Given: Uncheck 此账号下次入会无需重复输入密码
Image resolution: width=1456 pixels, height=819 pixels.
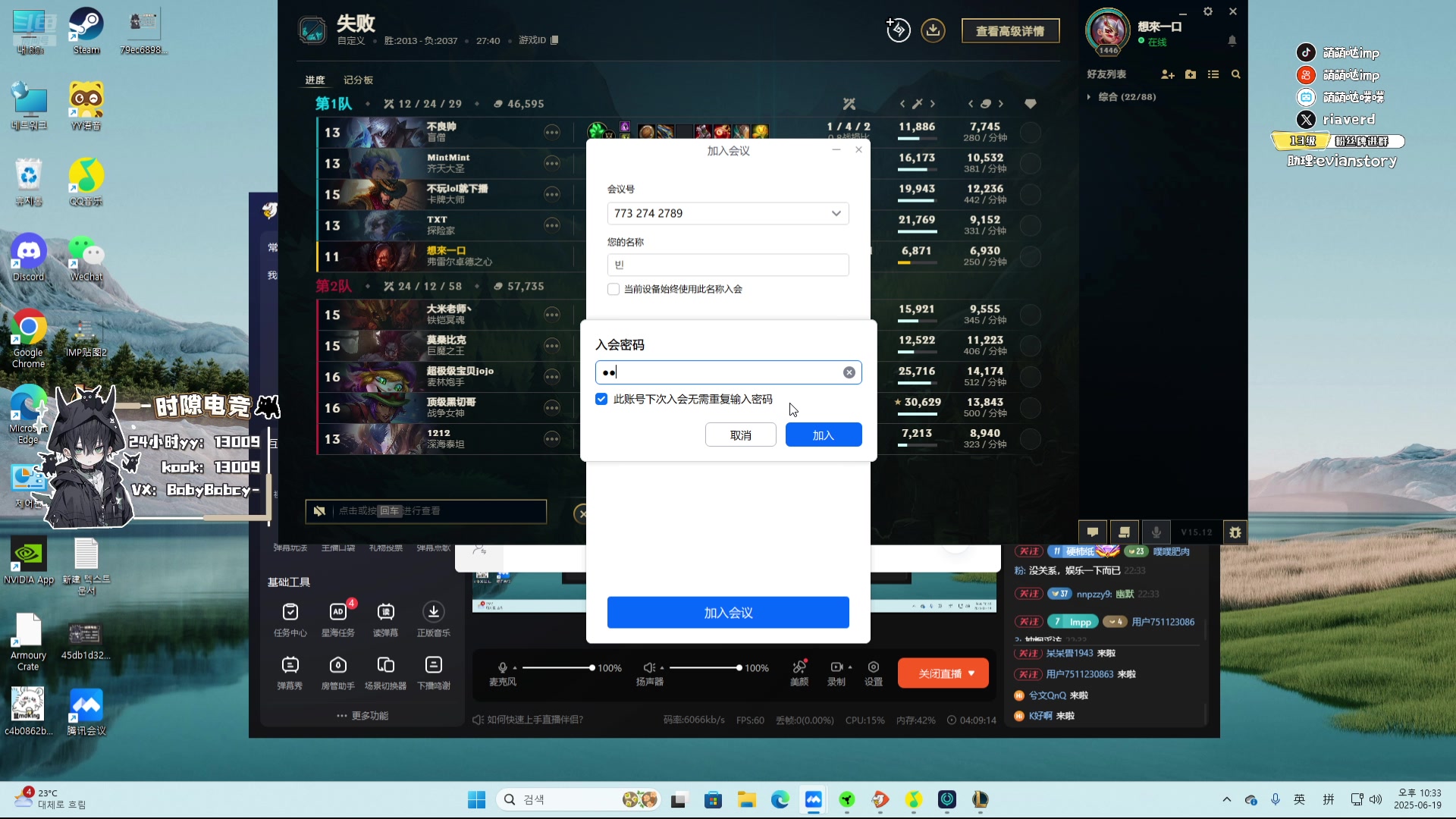Looking at the screenshot, I should [601, 399].
